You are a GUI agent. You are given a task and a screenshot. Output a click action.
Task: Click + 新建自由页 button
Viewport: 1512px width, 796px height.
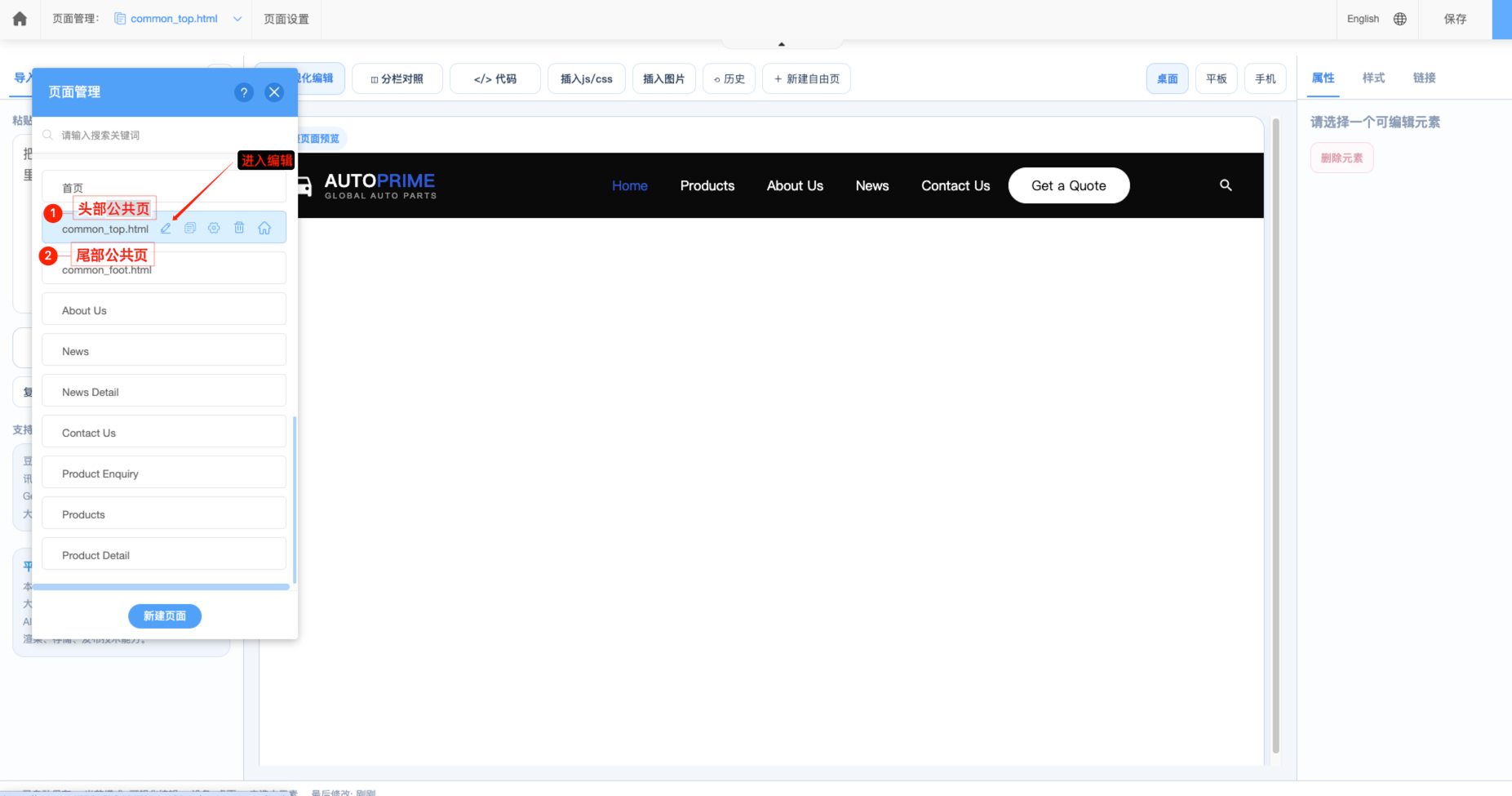(806, 78)
